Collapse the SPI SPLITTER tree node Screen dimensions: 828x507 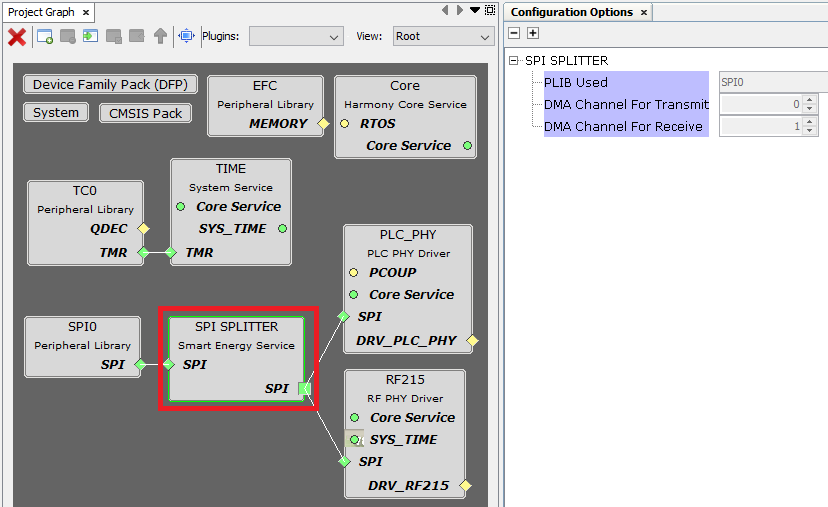coord(515,61)
